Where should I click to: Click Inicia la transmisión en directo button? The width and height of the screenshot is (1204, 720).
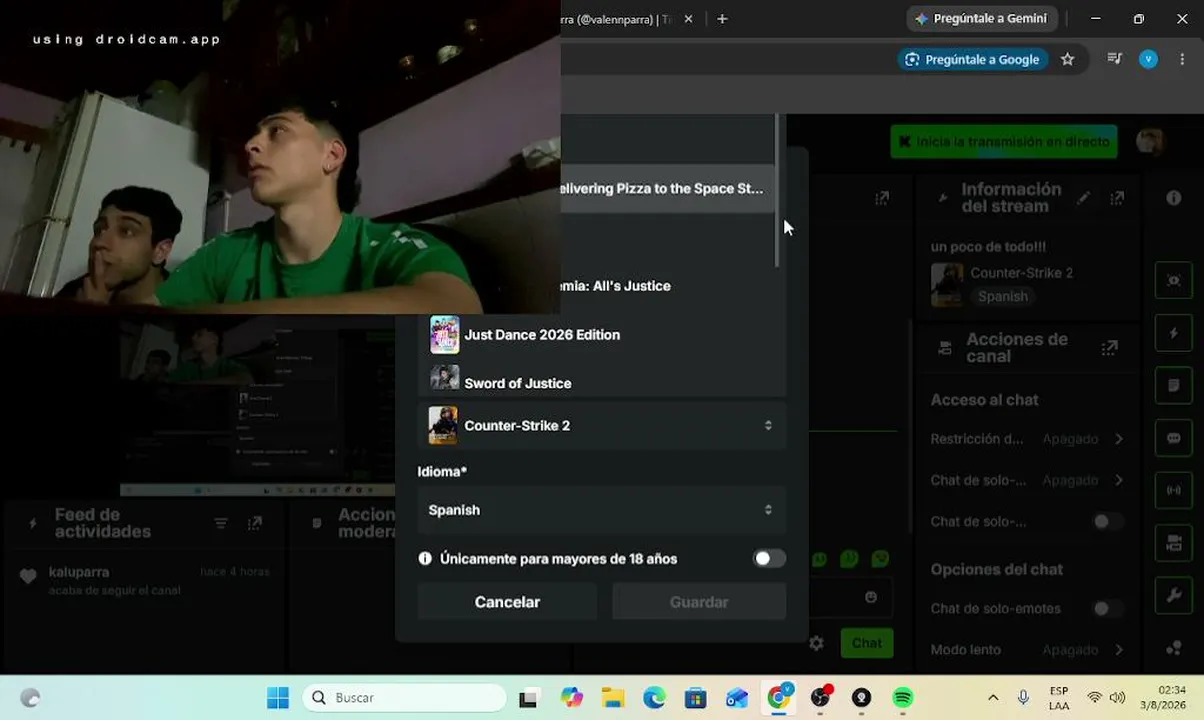tap(1003, 142)
